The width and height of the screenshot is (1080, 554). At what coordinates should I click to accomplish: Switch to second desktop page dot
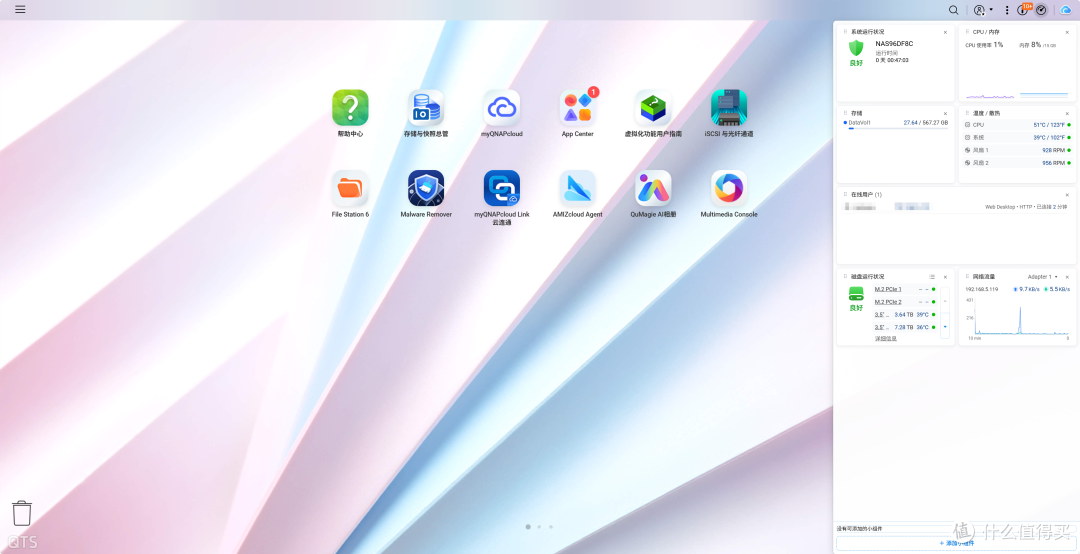pyautogui.click(x=539, y=526)
